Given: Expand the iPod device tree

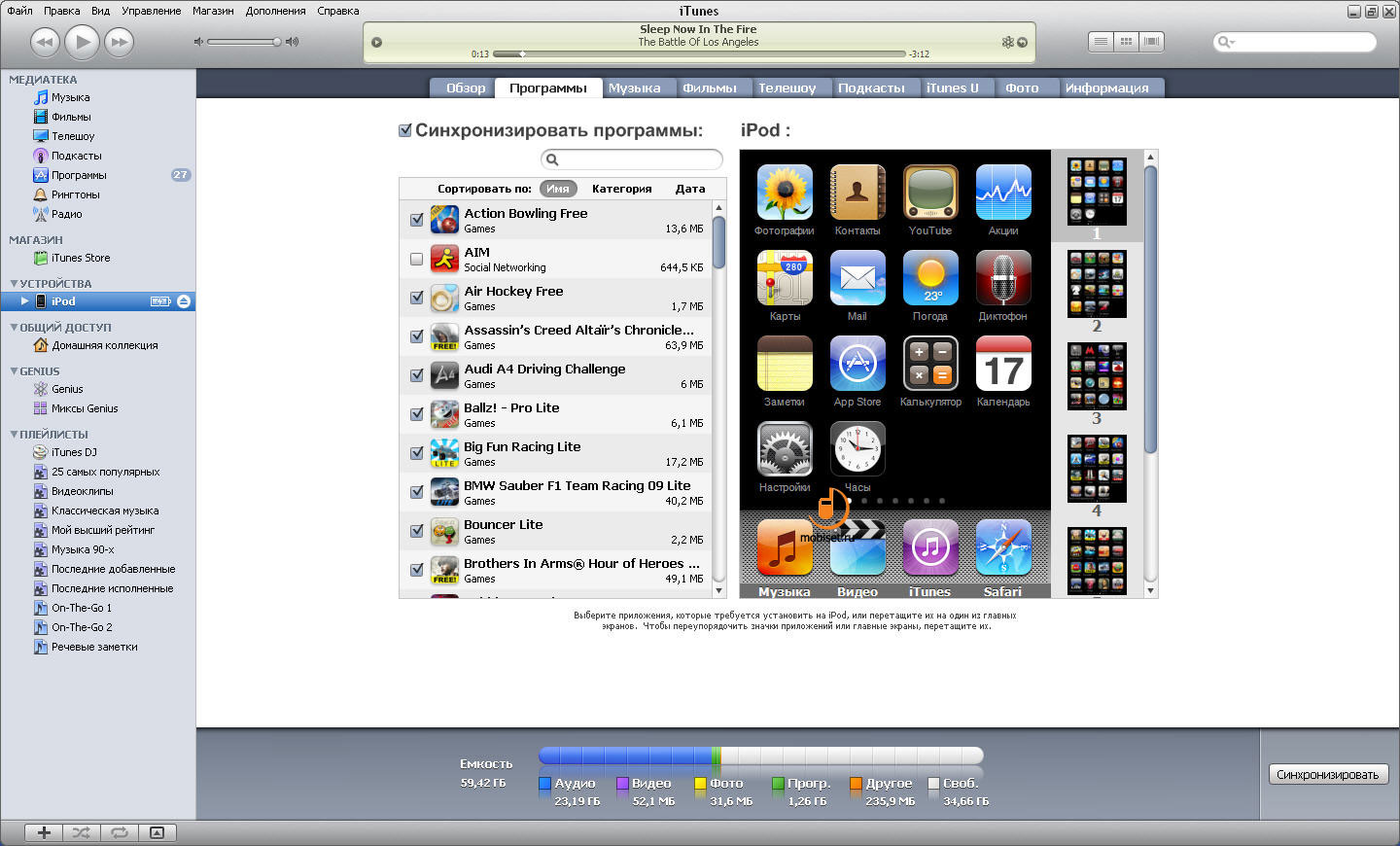Looking at the screenshot, I should [x=25, y=301].
